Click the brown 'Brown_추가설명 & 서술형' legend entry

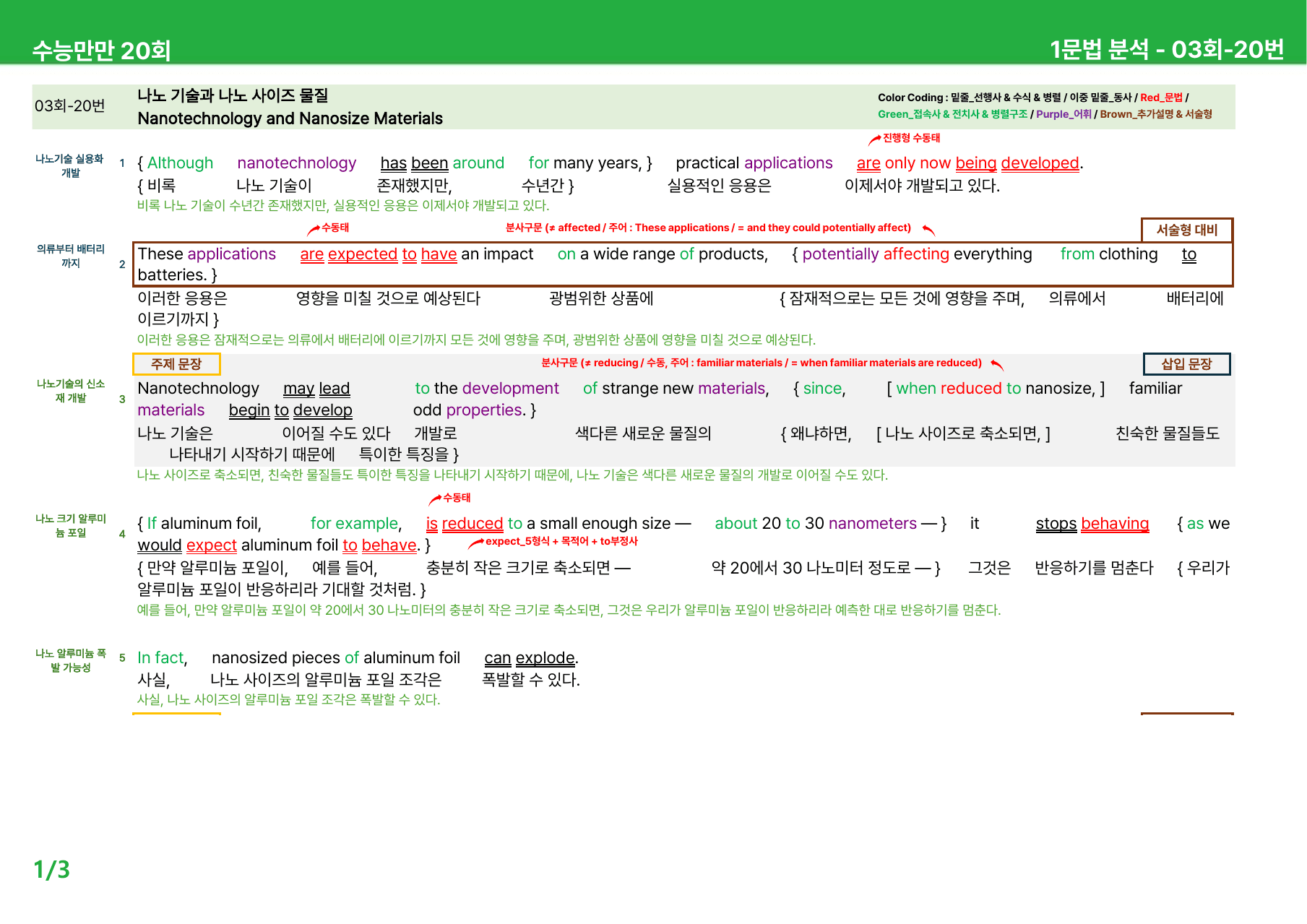1156,114
